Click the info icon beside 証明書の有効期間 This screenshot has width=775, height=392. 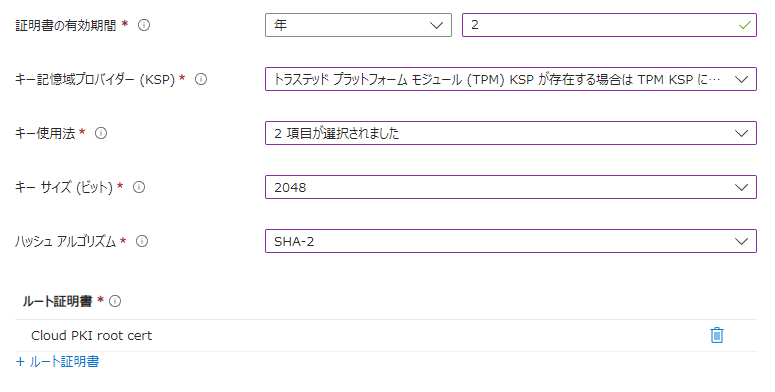coord(144,25)
